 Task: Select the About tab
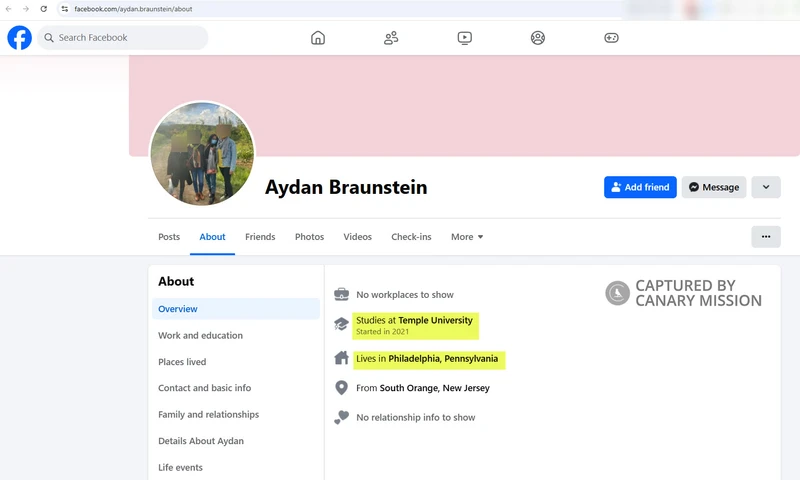pos(212,237)
